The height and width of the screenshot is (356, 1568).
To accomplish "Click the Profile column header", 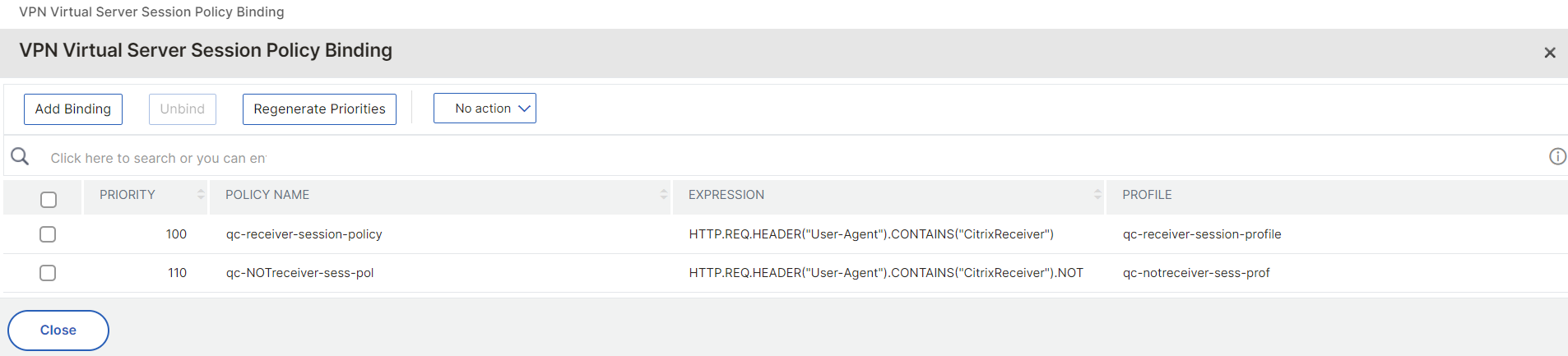I will [1147, 195].
